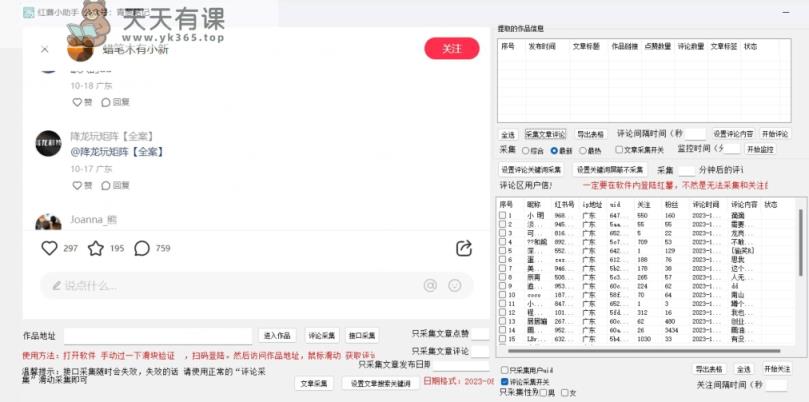Focus the 关注间隔时间 seconds field
809x402 pixels.
click(x=776, y=385)
